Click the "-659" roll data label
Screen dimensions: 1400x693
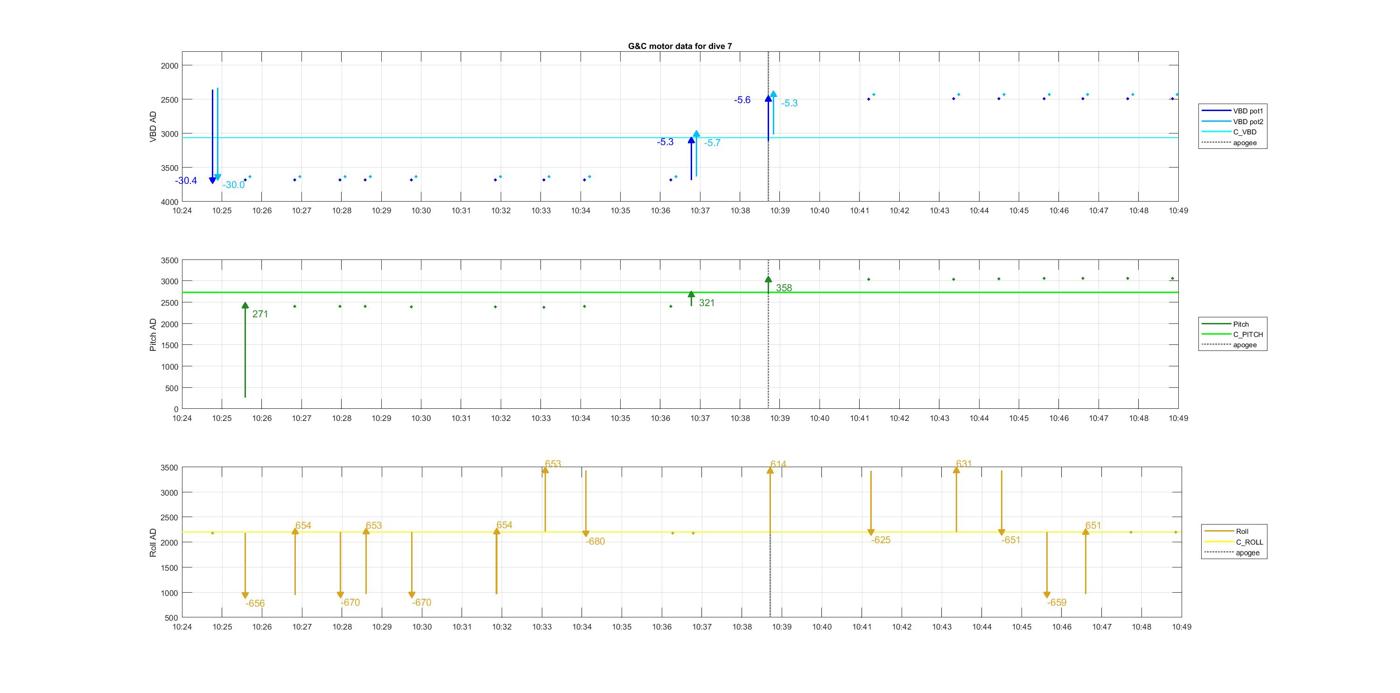[x=1057, y=602]
